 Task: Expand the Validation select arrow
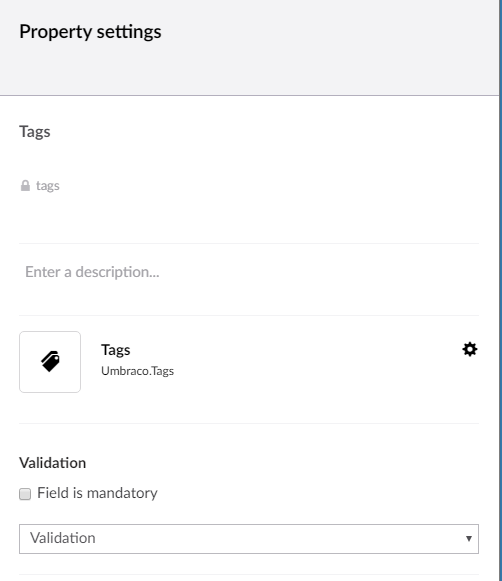point(469,538)
